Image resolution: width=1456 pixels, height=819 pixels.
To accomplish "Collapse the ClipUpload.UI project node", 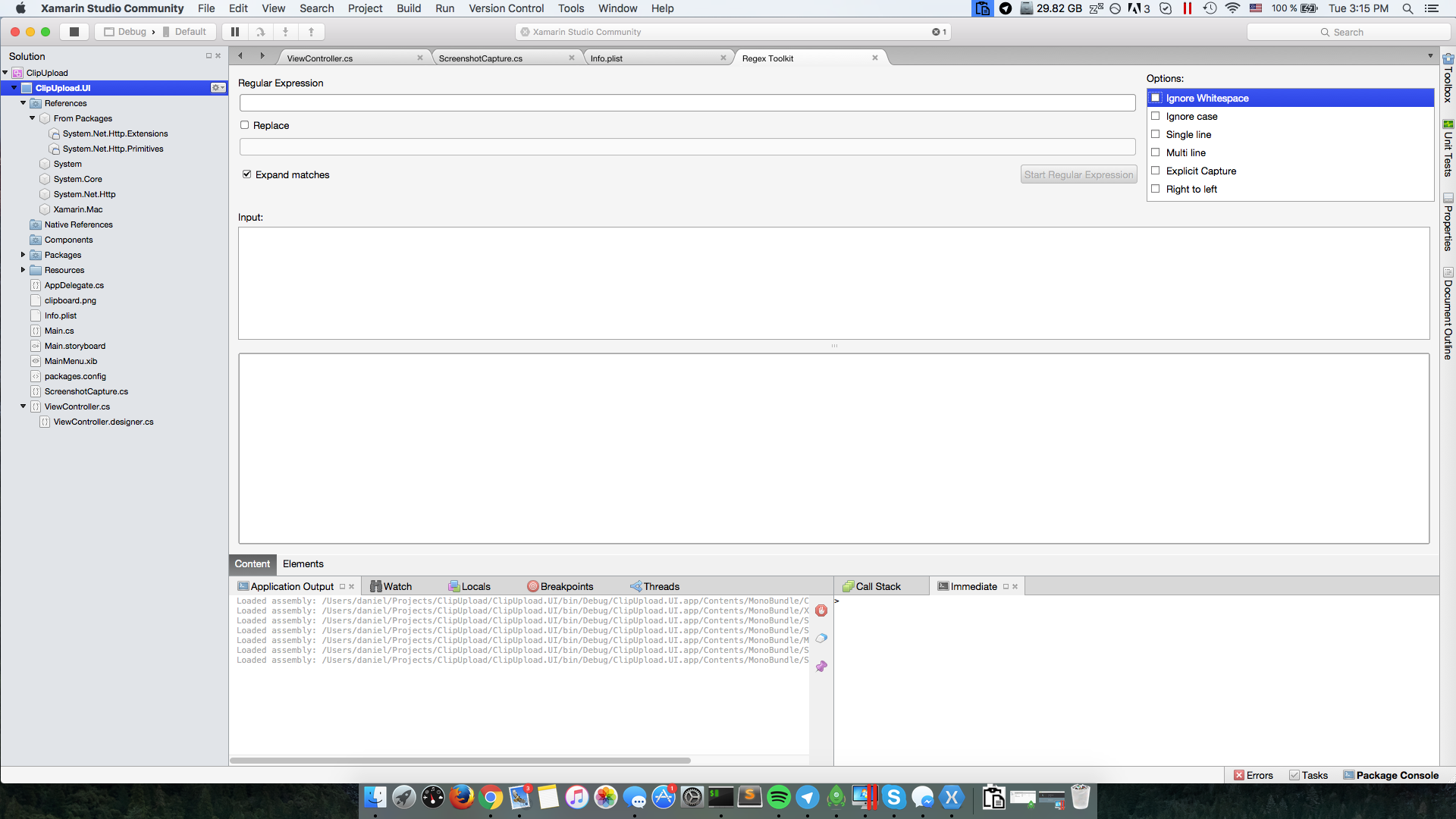I will click(x=14, y=88).
